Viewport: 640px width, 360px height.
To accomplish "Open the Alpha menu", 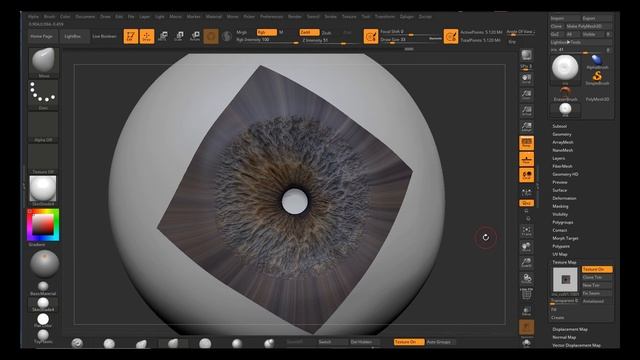I will 33,17.
